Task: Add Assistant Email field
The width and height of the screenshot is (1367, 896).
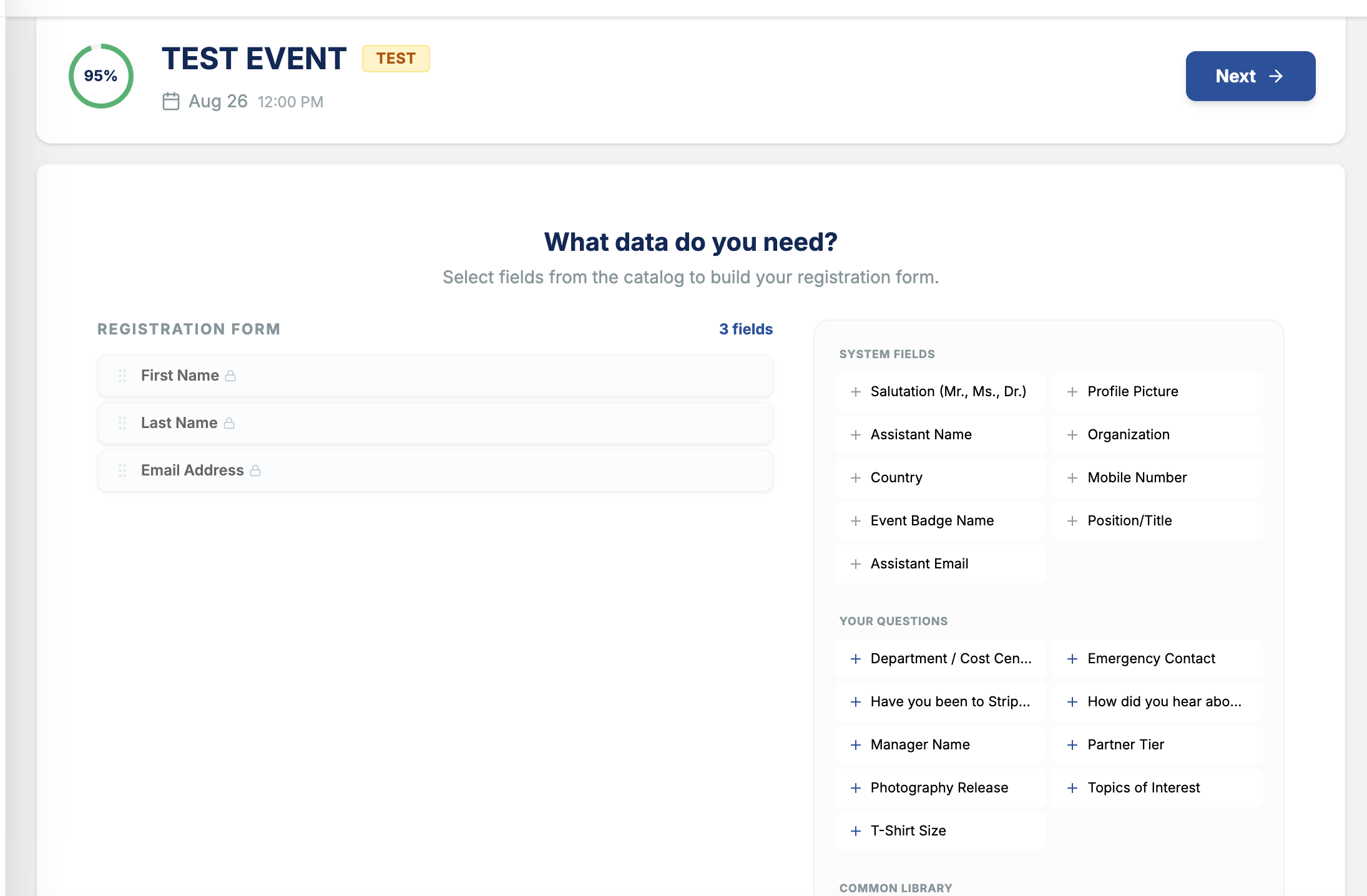Action: click(940, 564)
